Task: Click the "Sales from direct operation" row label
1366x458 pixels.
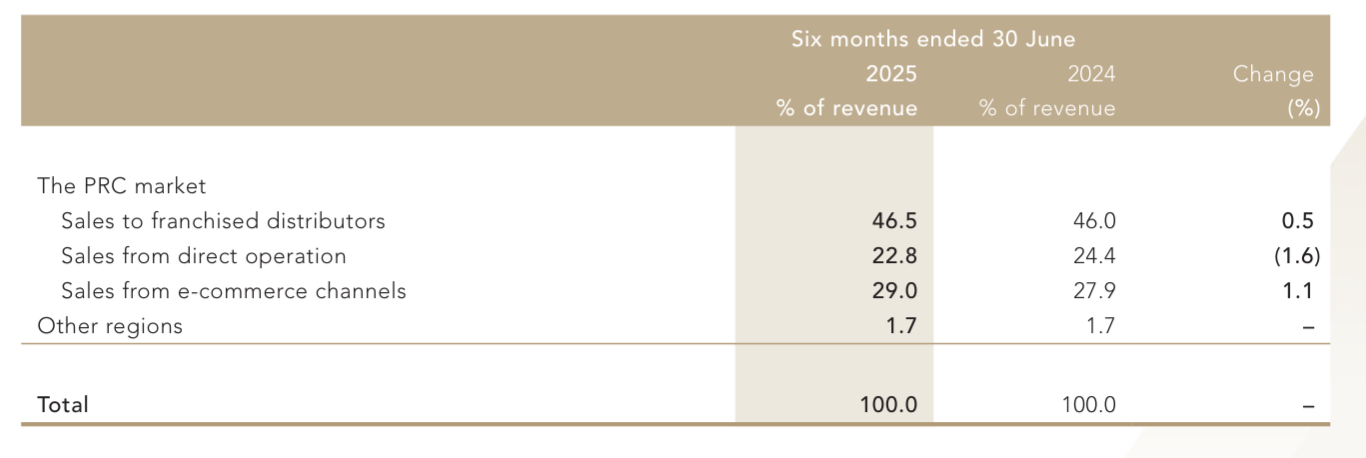Action: pos(203,256)
